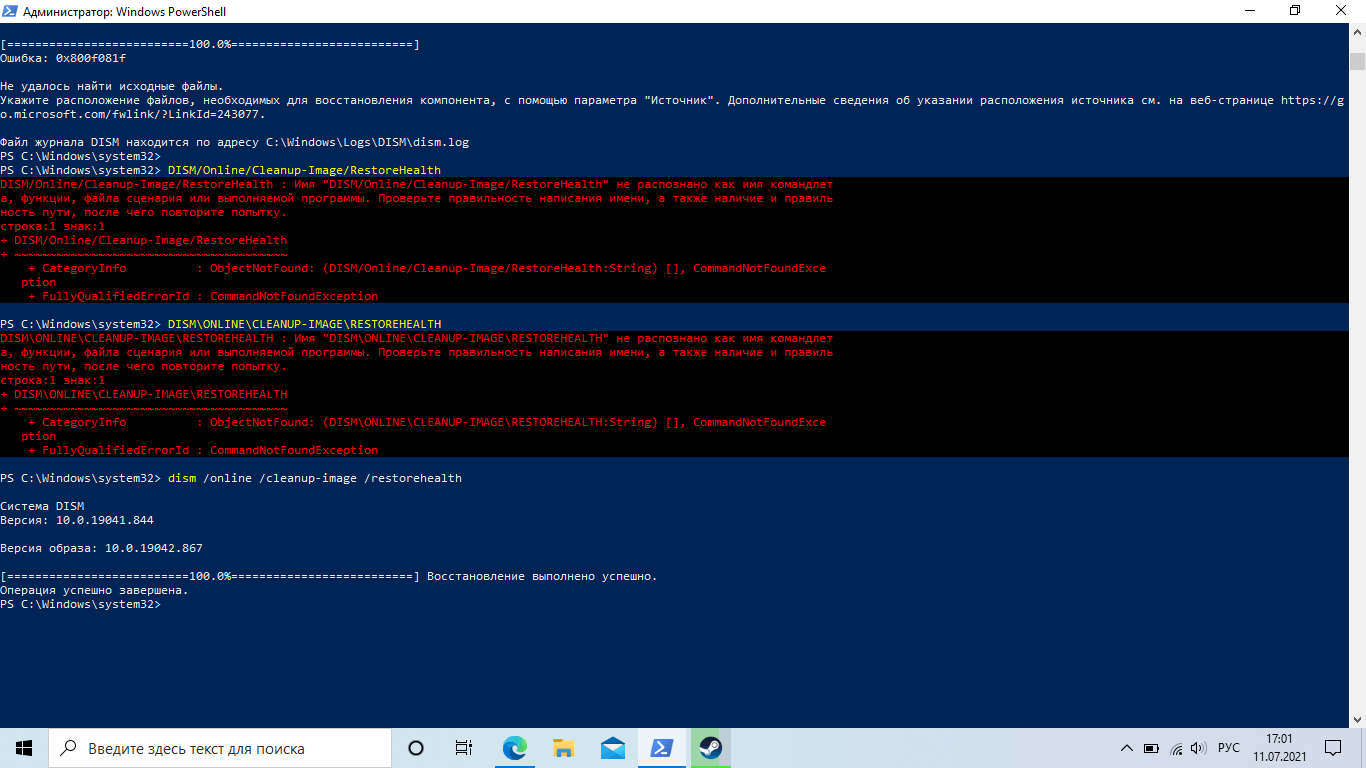Click CategoryInfo line mentioning DISM/Online/Cleanup-Image

point(427,268)
